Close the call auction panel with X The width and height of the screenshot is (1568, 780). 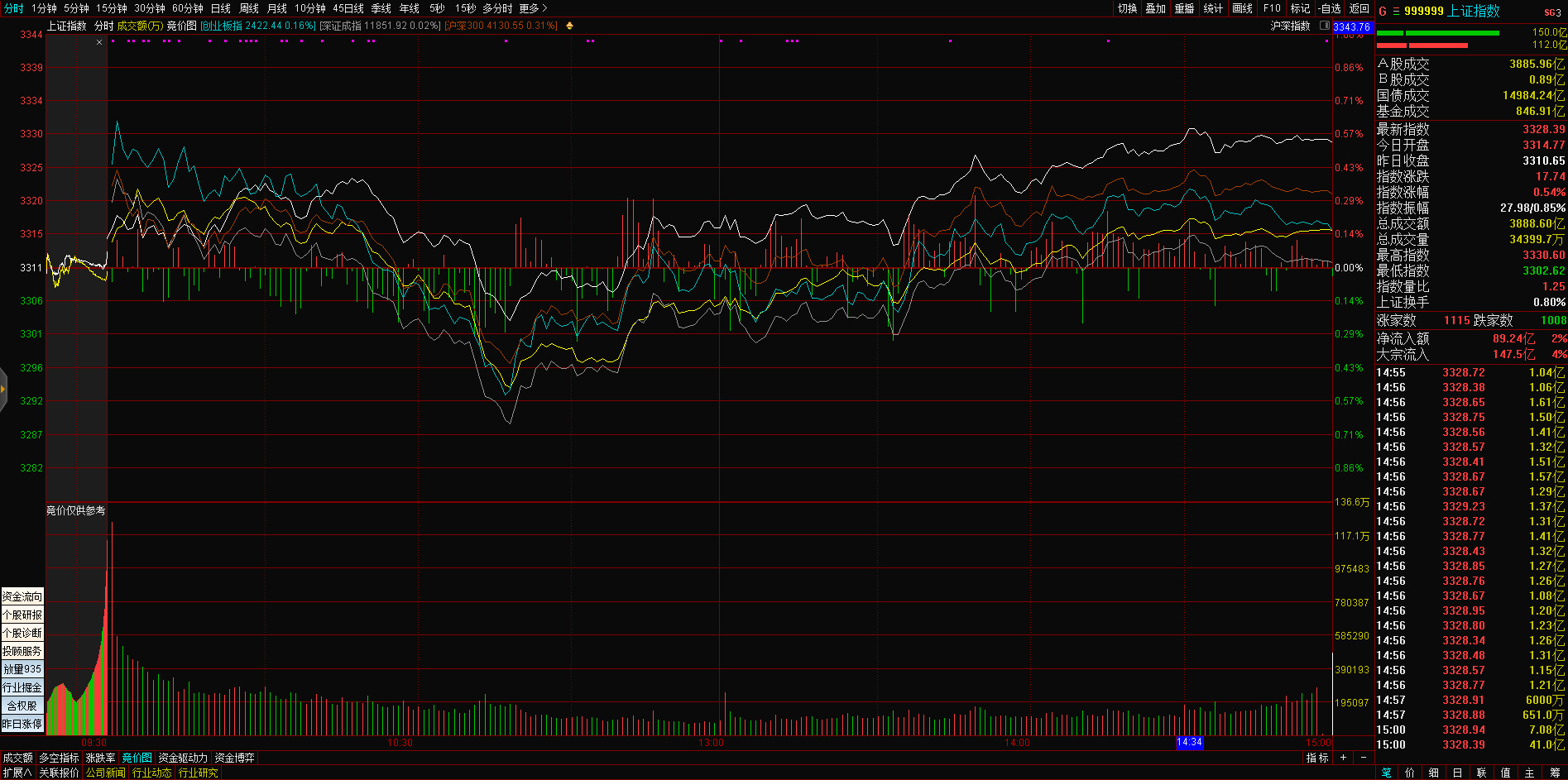pyautogui.click(x=99, y=42)
